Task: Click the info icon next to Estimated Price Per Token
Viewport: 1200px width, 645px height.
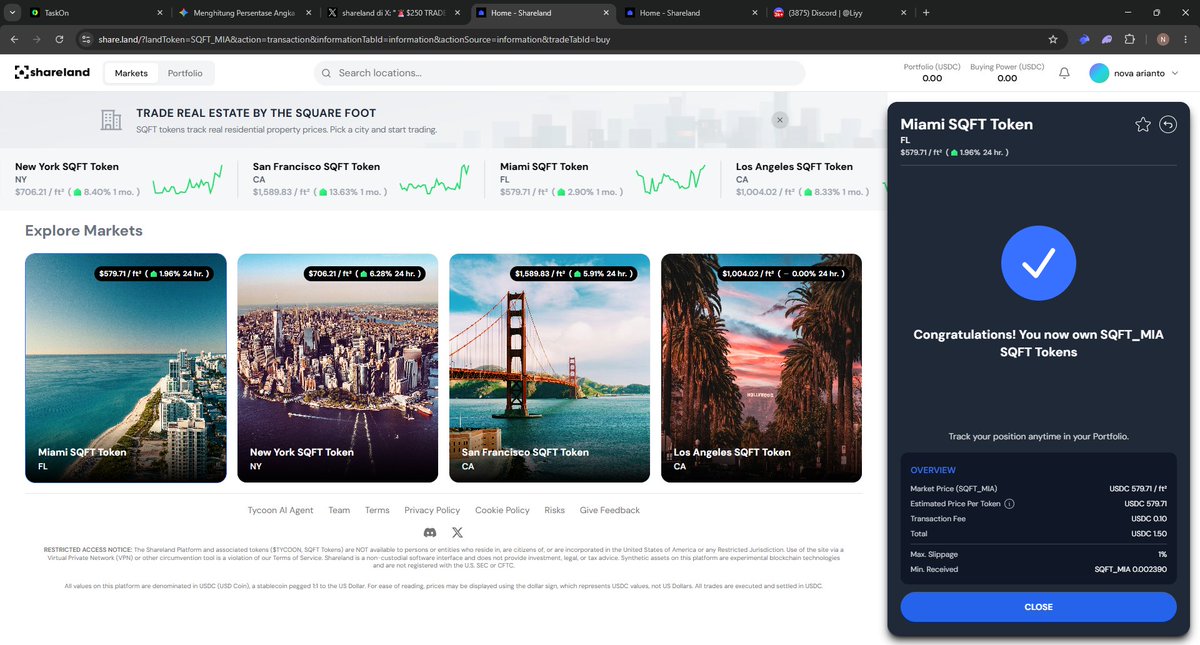Action: [x=1009, y=504]
